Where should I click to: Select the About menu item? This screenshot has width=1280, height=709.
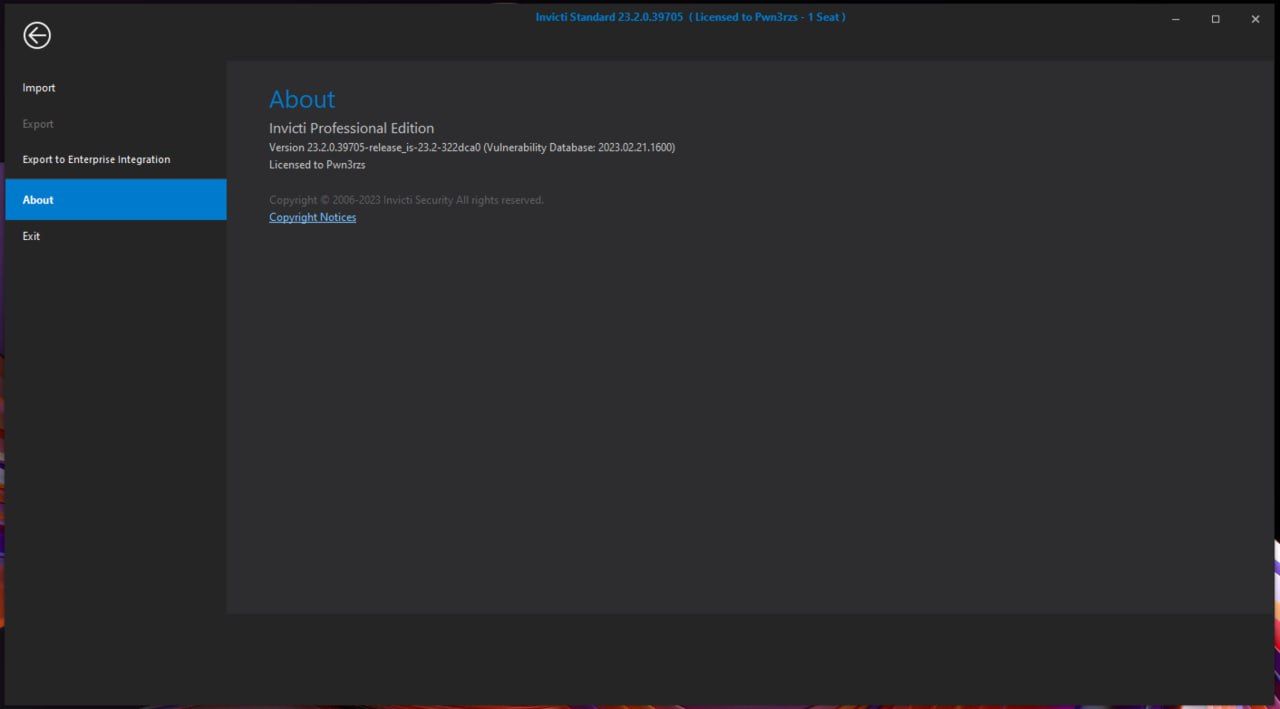(x=116, y=200)
